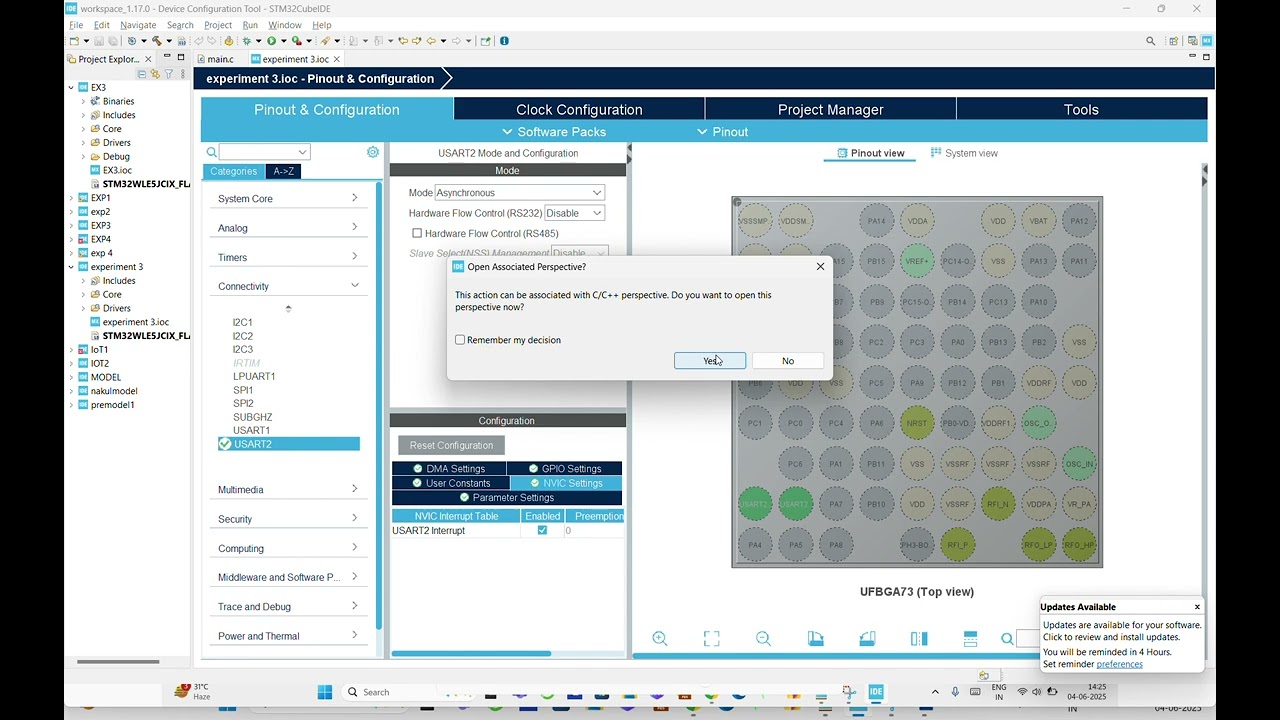Screen dimensions: 1280x720
Task: Select SUBGHZ in Connectivity list
Action: (252, 417)
